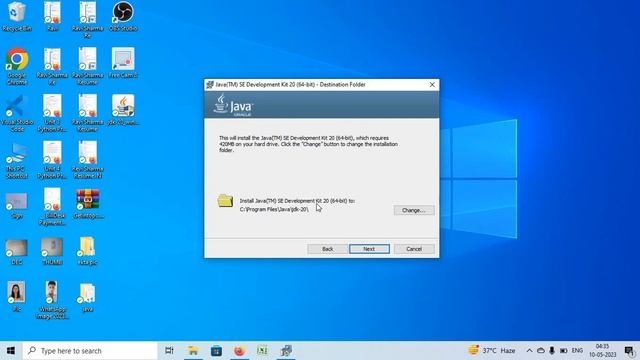Select the file labeled just Ravi
Image resolution: width=640 pixels, height=360 pixels.
52,17
